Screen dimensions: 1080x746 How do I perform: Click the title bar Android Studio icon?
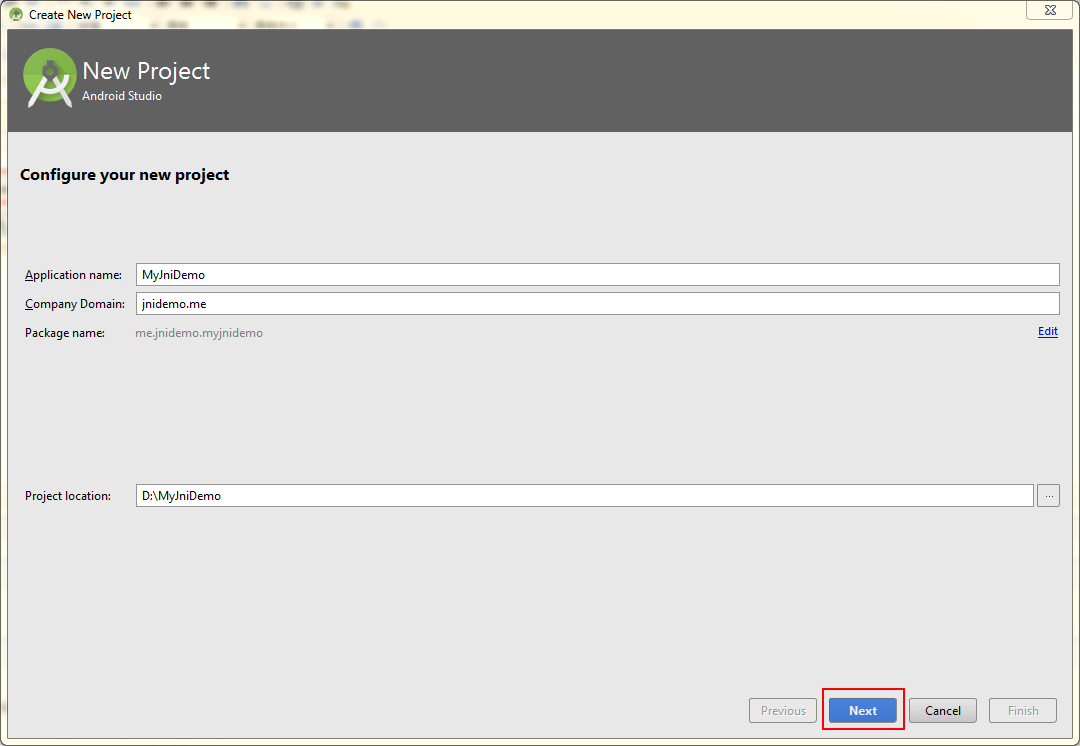pyautogui.click(x=16, y=14)
